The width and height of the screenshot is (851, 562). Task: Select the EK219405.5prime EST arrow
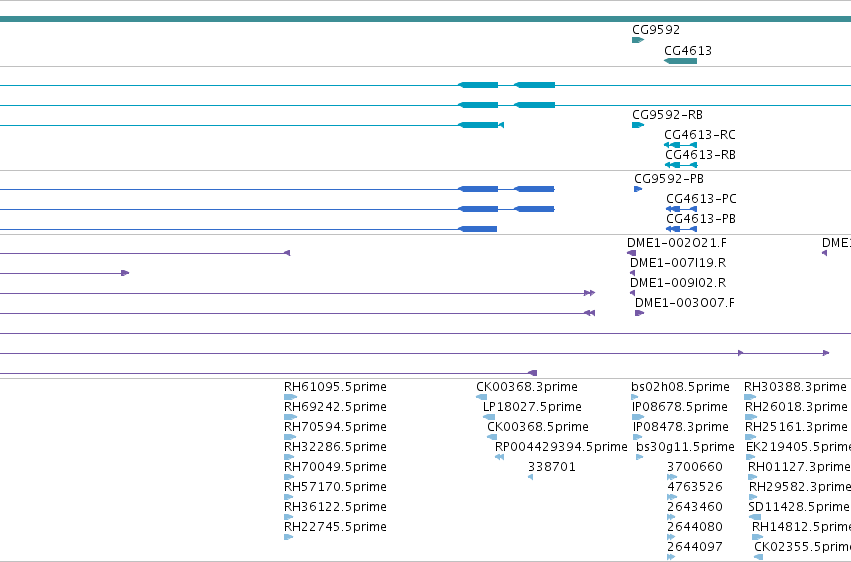click(x=751, y=457)
